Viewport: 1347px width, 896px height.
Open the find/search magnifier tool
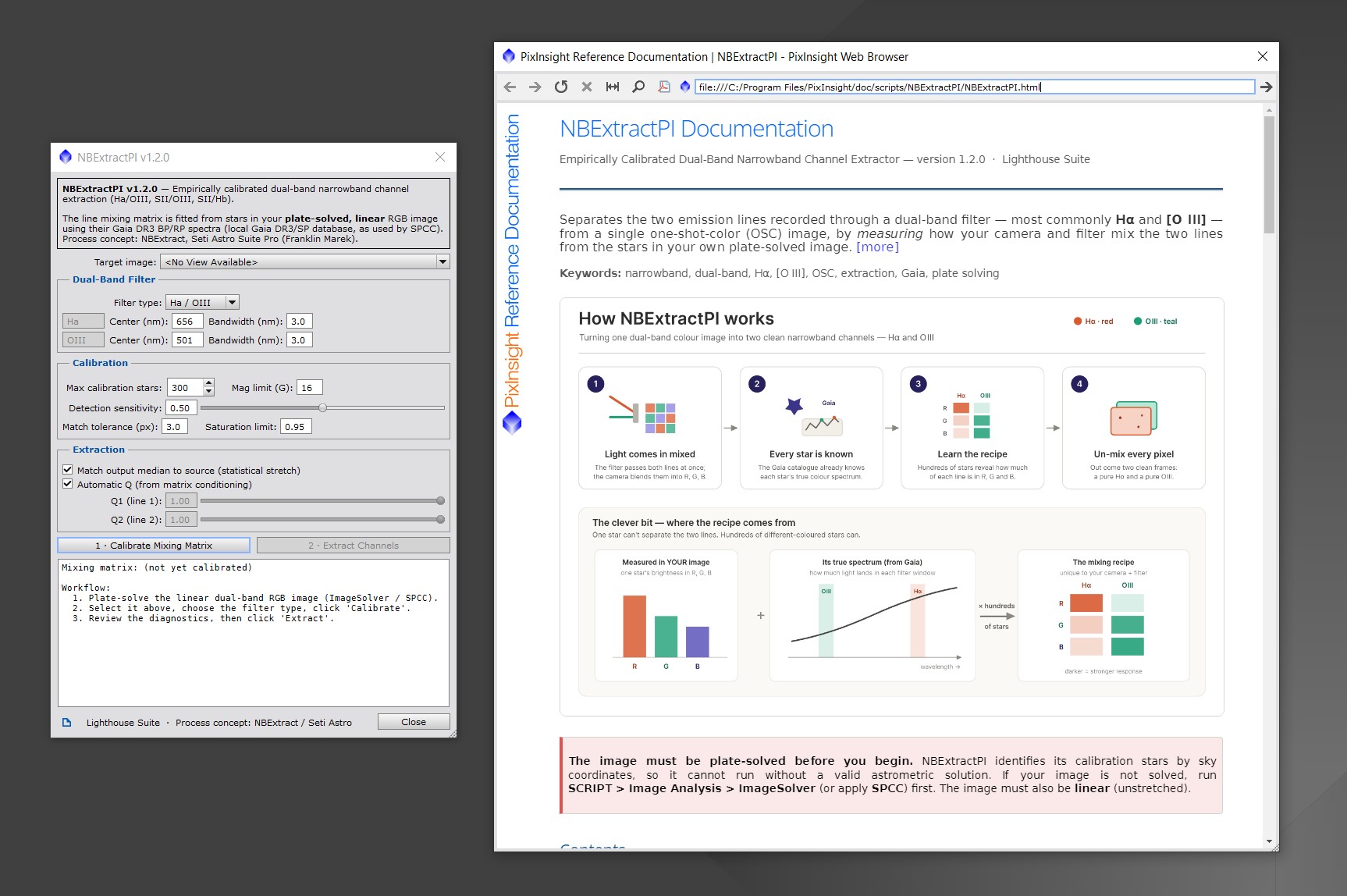point(638,87)
